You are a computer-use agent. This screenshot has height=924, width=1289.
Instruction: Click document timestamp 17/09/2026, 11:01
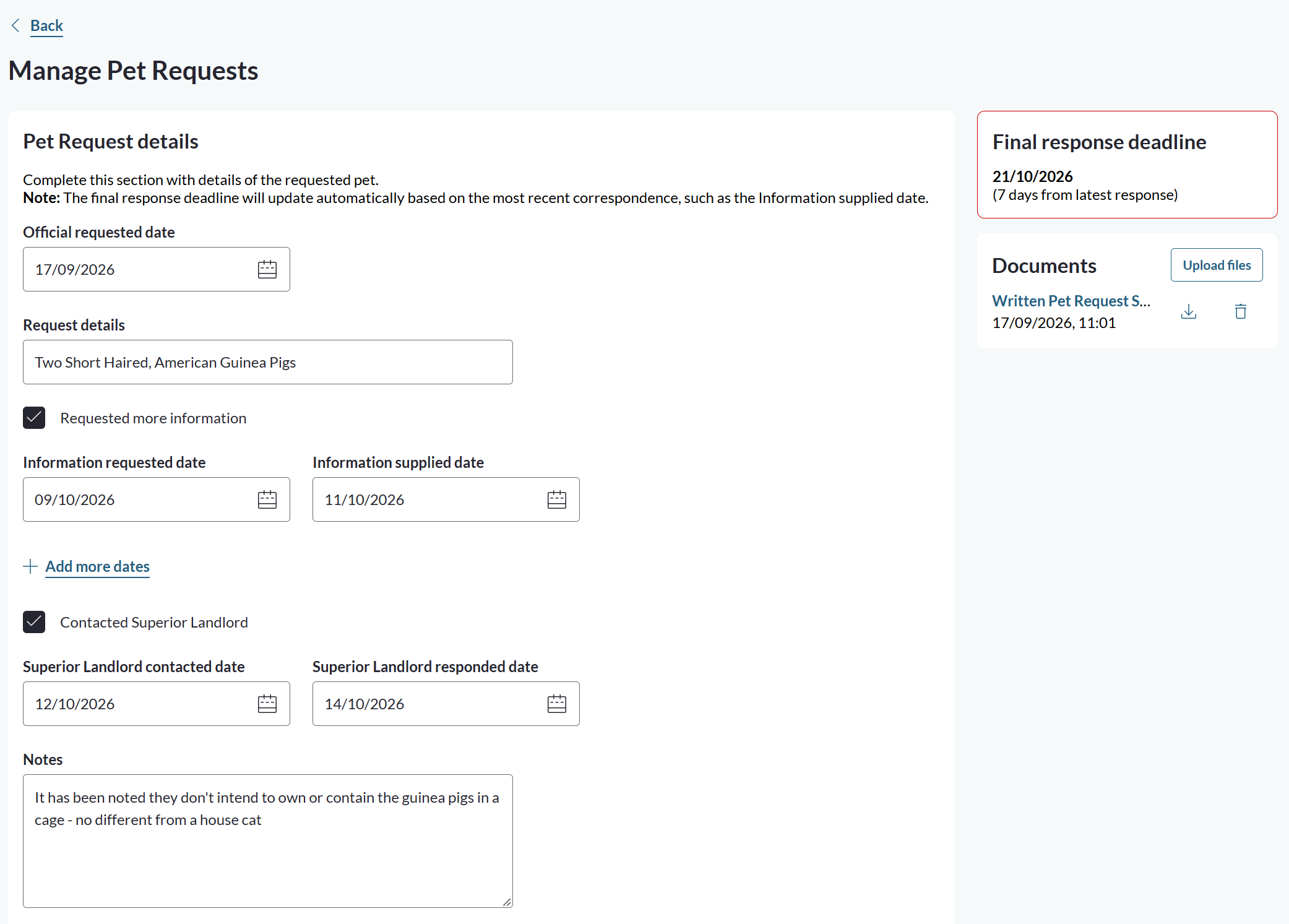(x=1054, y=322)
